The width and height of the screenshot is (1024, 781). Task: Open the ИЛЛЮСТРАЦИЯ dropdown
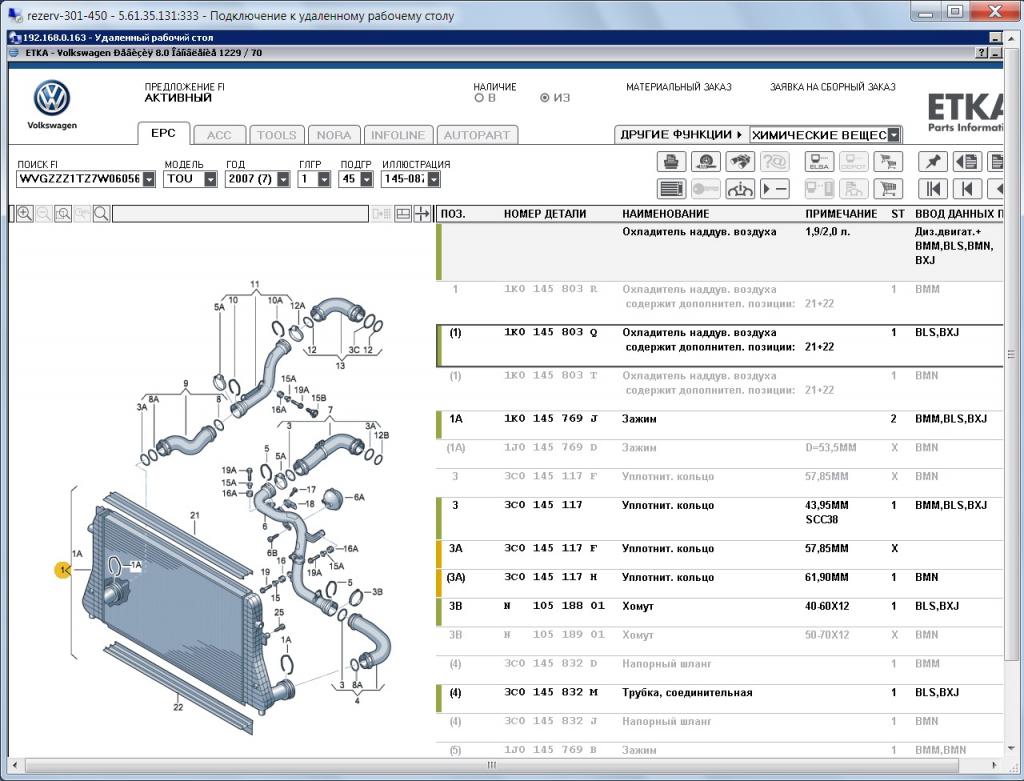[x=434, y=179]
